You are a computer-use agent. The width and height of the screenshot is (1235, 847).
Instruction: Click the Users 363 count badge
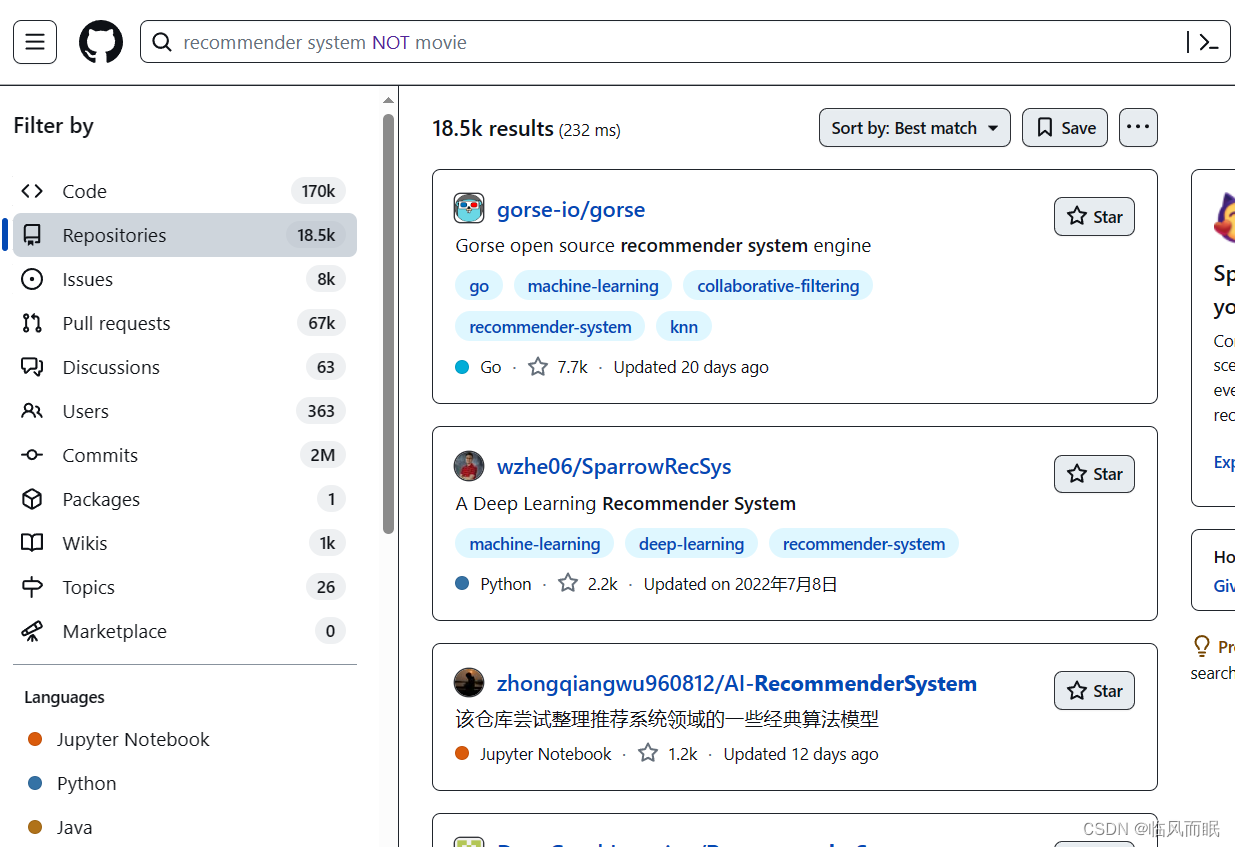(321, 411)
